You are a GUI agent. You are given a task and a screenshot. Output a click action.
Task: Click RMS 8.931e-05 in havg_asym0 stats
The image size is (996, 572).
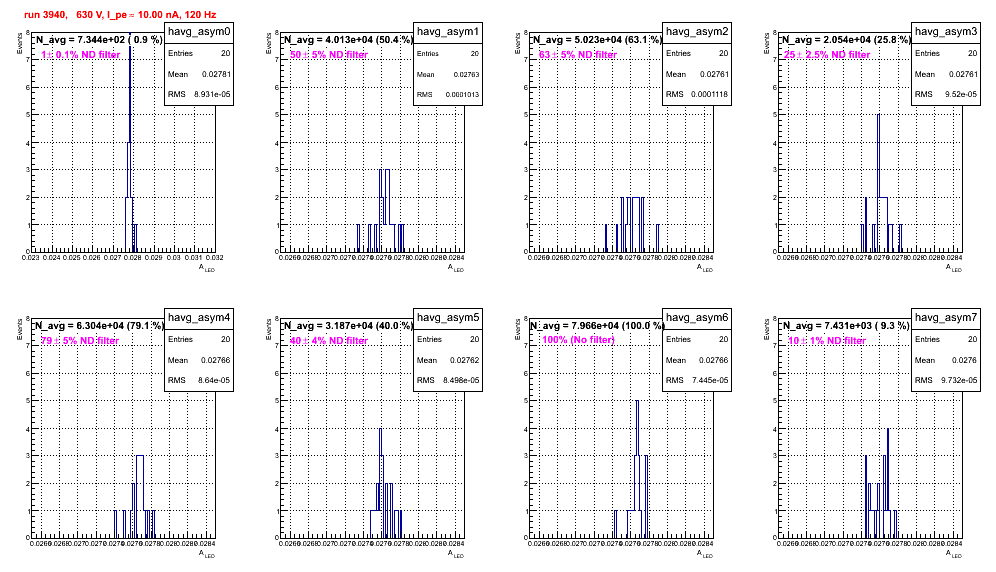[199, 95]
